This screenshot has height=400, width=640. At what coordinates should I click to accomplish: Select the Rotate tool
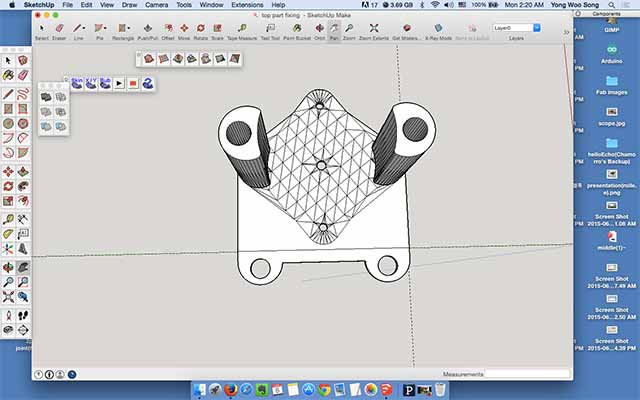pyautogui.click(x=200, y=31)
